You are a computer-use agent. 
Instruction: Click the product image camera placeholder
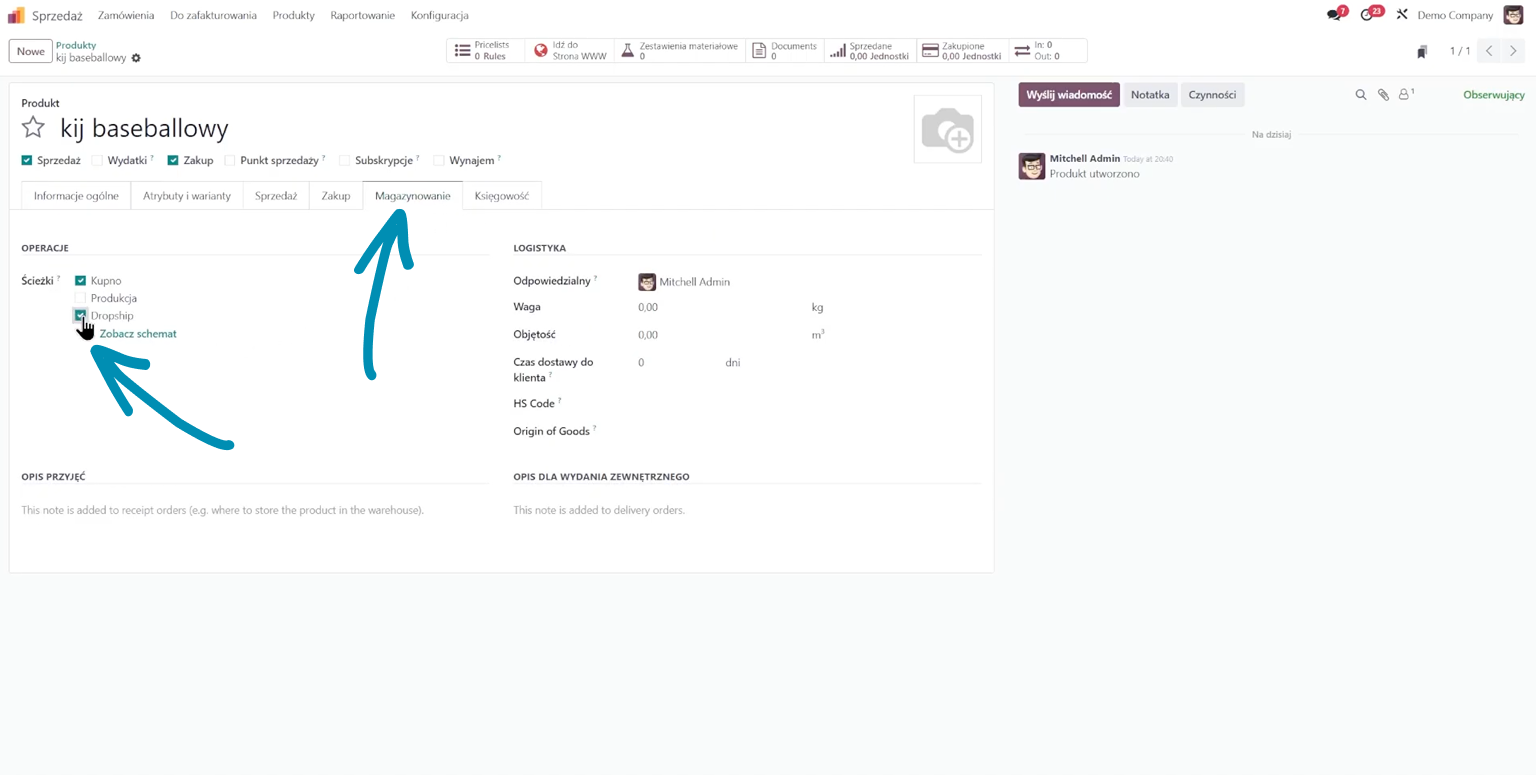[x=947, y=129]
